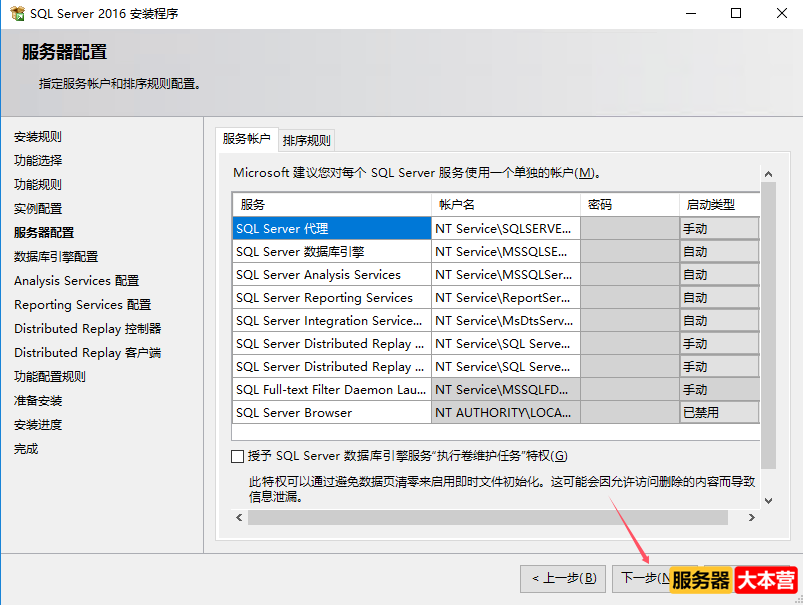Change startup type for SQL Server Browser
The image size is (803, 605).
[x=717, y=412]
